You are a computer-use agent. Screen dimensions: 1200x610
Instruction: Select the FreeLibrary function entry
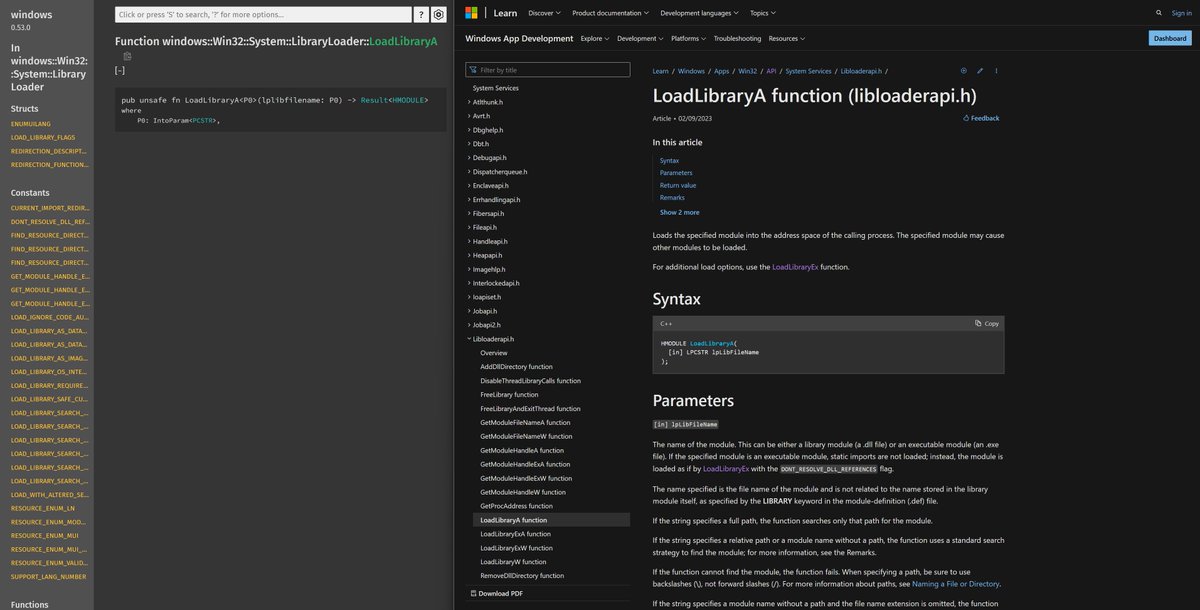coord(509,395)
